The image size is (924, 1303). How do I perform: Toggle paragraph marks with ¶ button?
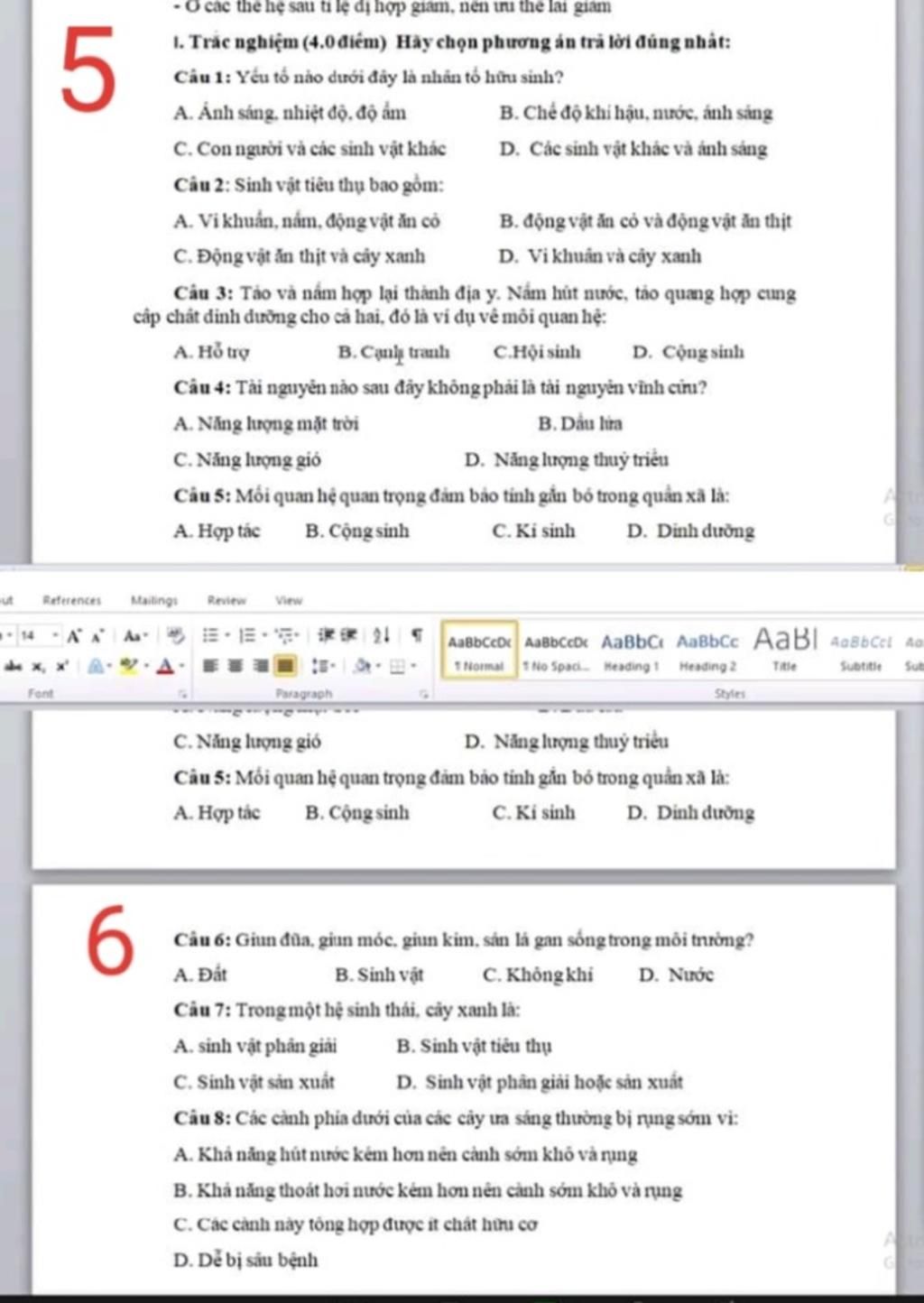click(x=417, y=635)
